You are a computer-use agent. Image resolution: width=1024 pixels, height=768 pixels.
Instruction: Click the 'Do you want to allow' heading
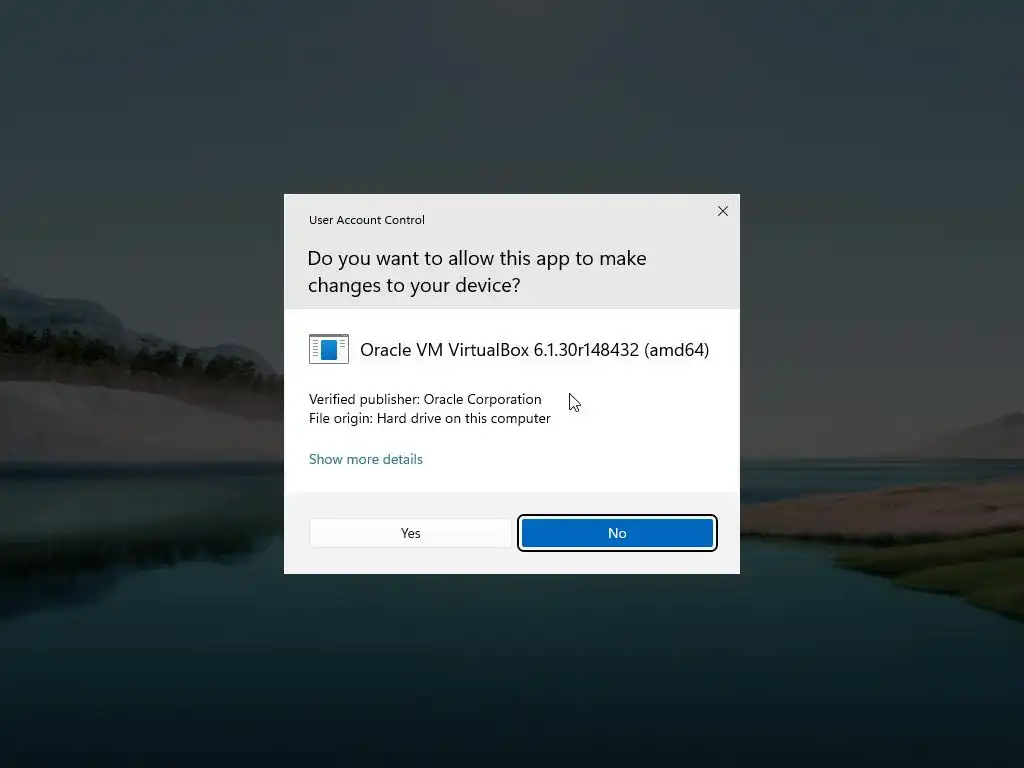pos(477,272)
